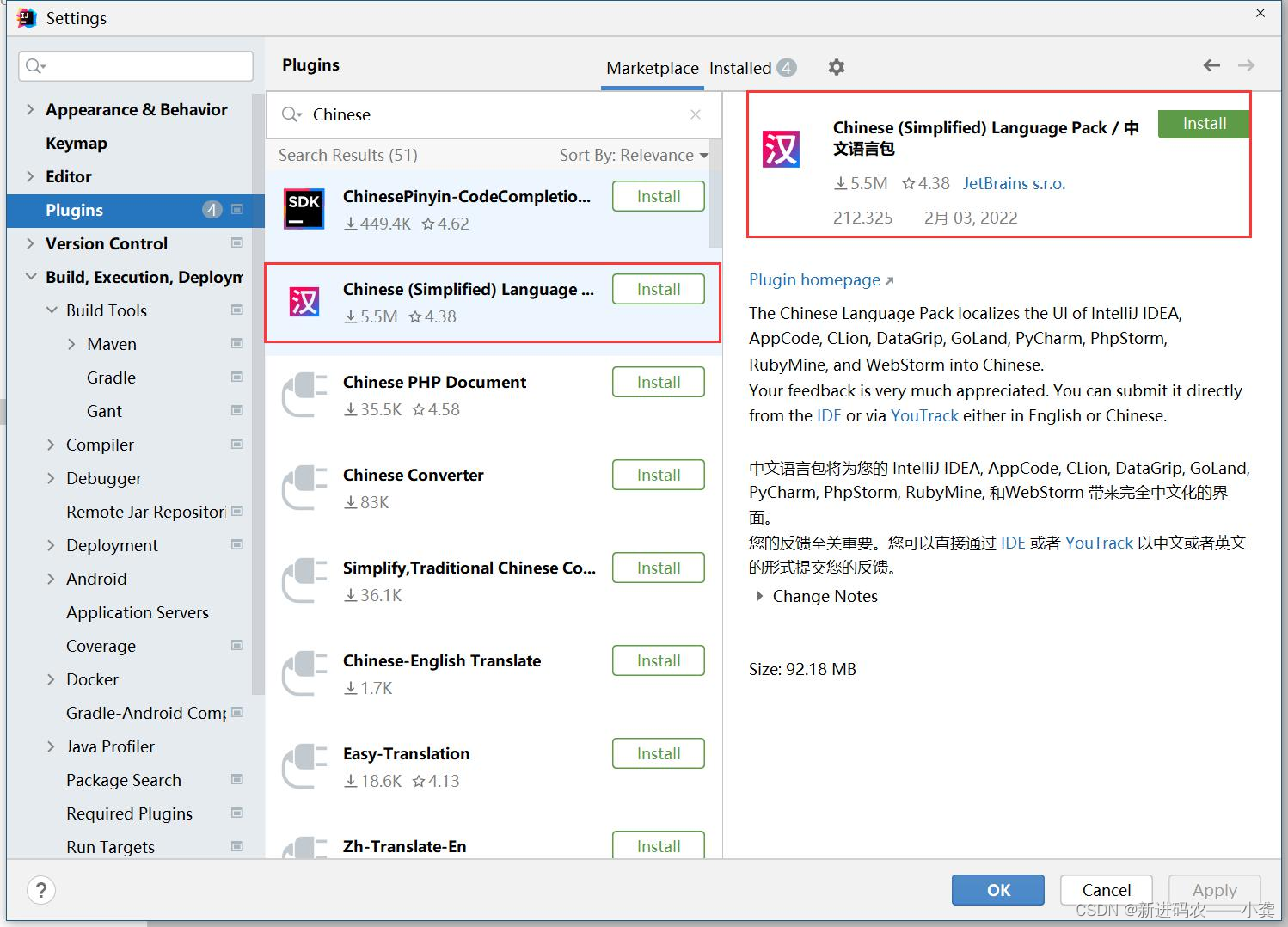Image resolution: width=1288 pixels, height=927 pixels.
Task: Click the Plugins row project-level icon
Action: (237, 210)
